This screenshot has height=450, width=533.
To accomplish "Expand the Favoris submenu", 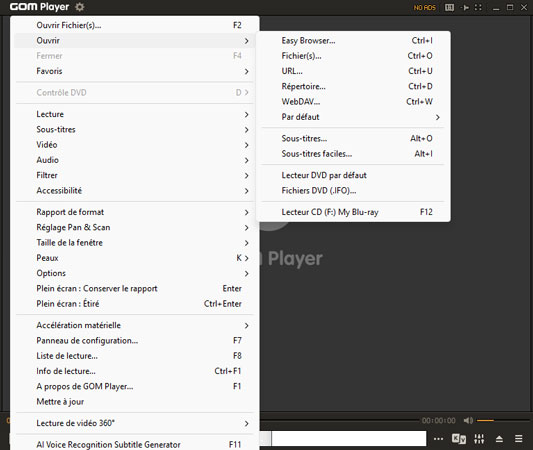I will pyautogui.click(x=135, y=71).
